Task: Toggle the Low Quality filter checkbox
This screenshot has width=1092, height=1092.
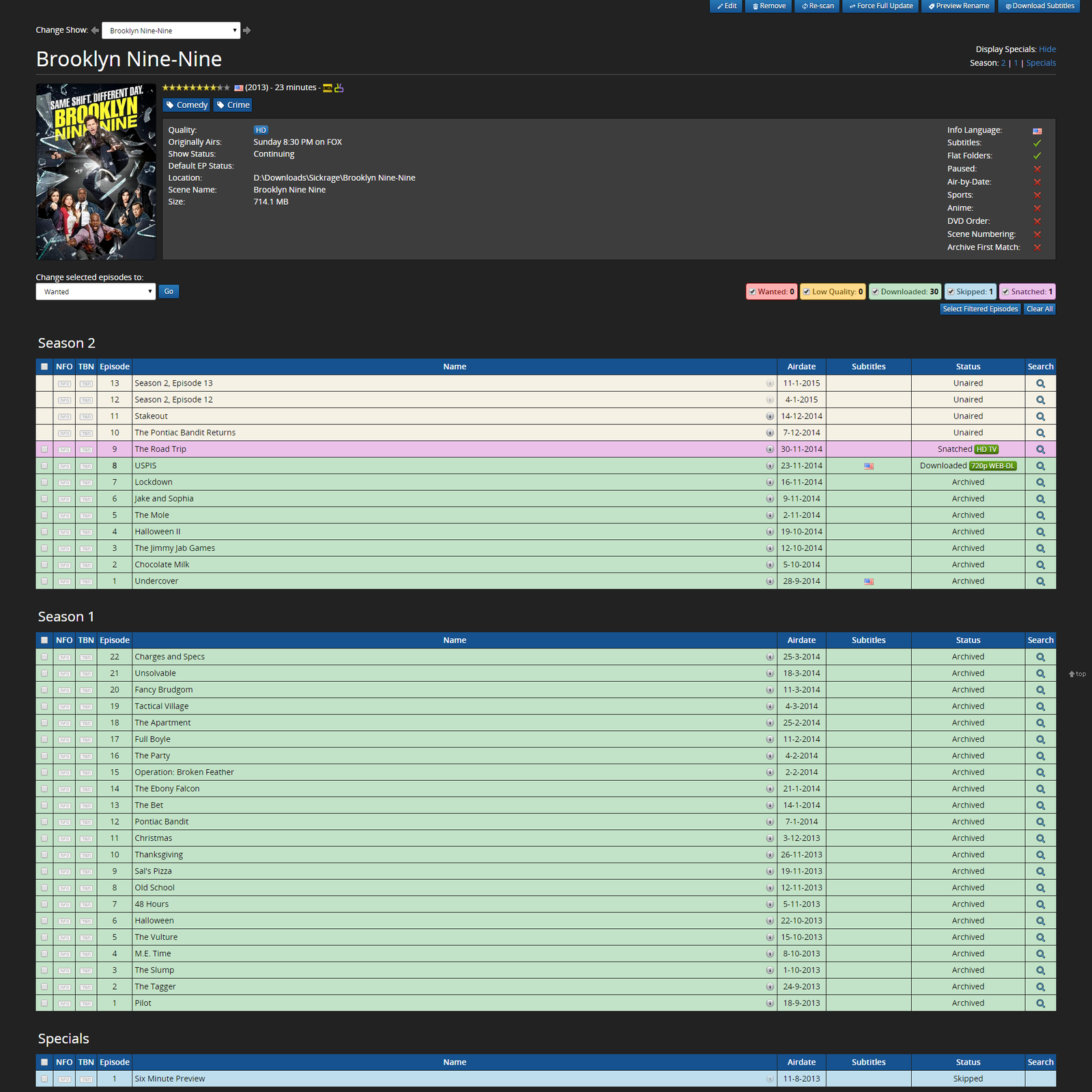Action: pyautogui.click(x=807, y=292)
